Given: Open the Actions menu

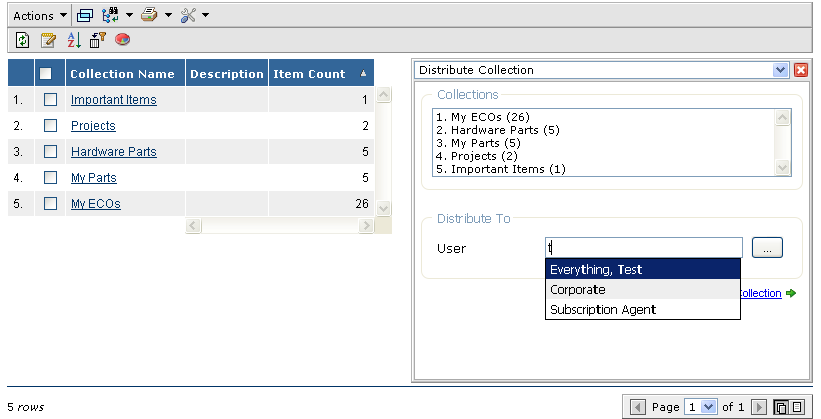Looking at the screenshot, I should (40, 15).
